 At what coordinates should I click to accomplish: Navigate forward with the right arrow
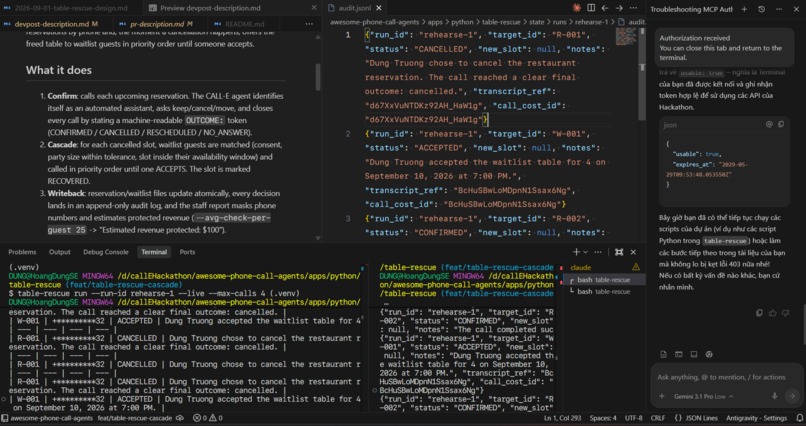click(619, 8)
